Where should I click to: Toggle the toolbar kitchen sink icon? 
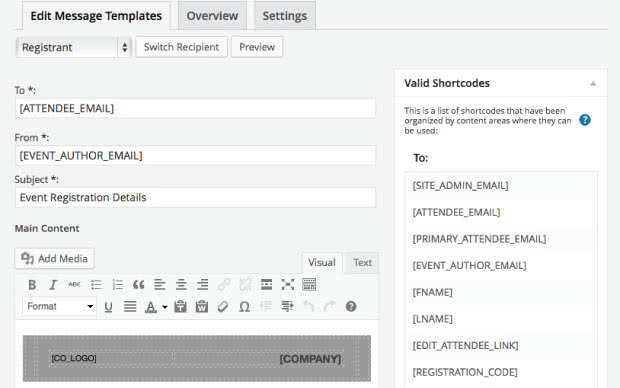tap(309, 285)
